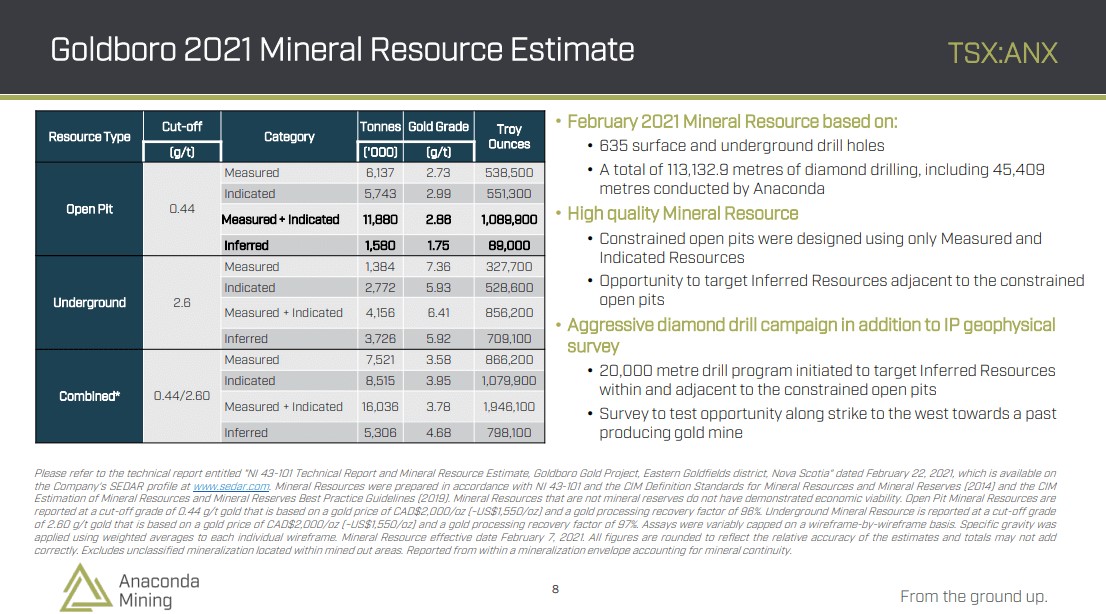Select the 2,772 tonnes value

[x=380, y=288]
